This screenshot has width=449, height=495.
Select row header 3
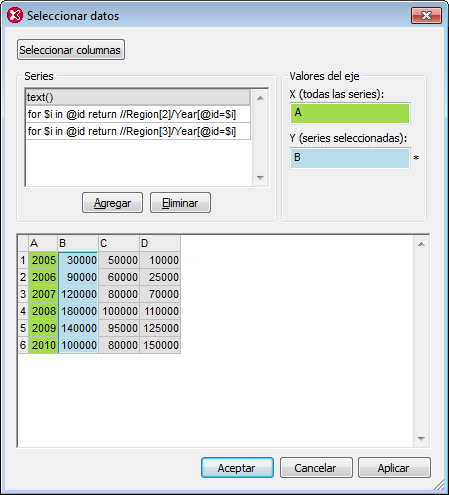[x=23, y=294]
